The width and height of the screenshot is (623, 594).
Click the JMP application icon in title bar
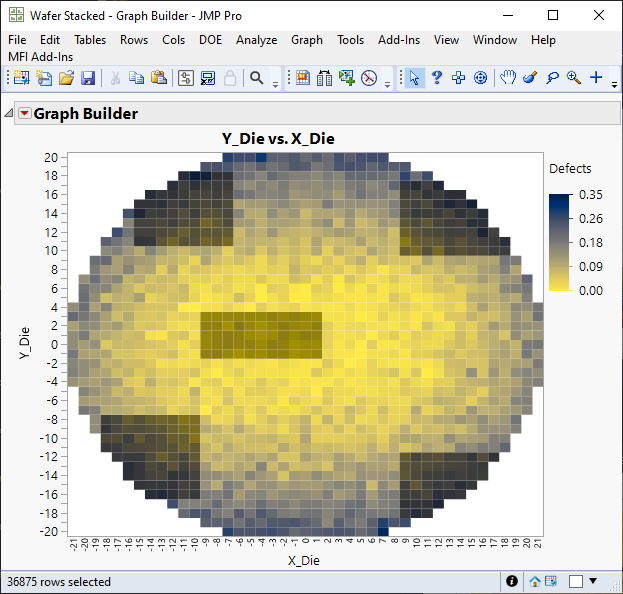click(x=16, y=15)
